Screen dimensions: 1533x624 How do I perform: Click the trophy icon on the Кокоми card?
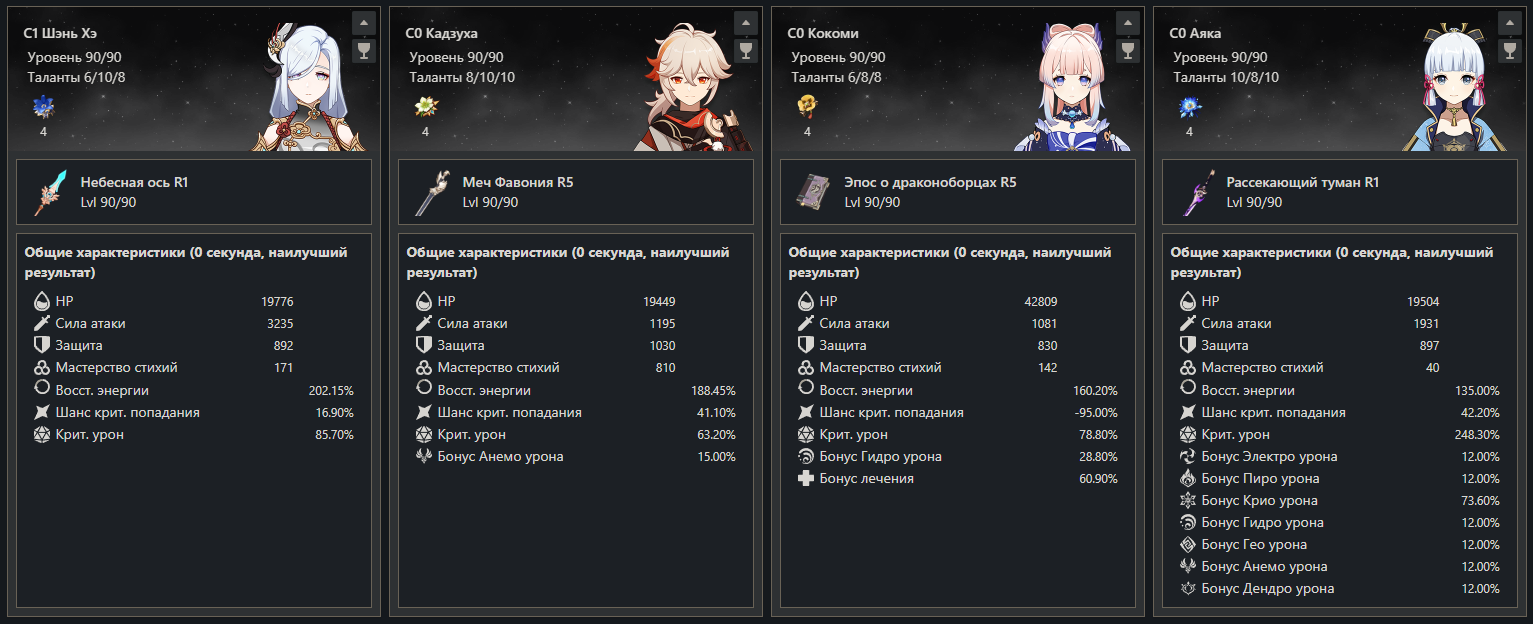click(1128, 50)
